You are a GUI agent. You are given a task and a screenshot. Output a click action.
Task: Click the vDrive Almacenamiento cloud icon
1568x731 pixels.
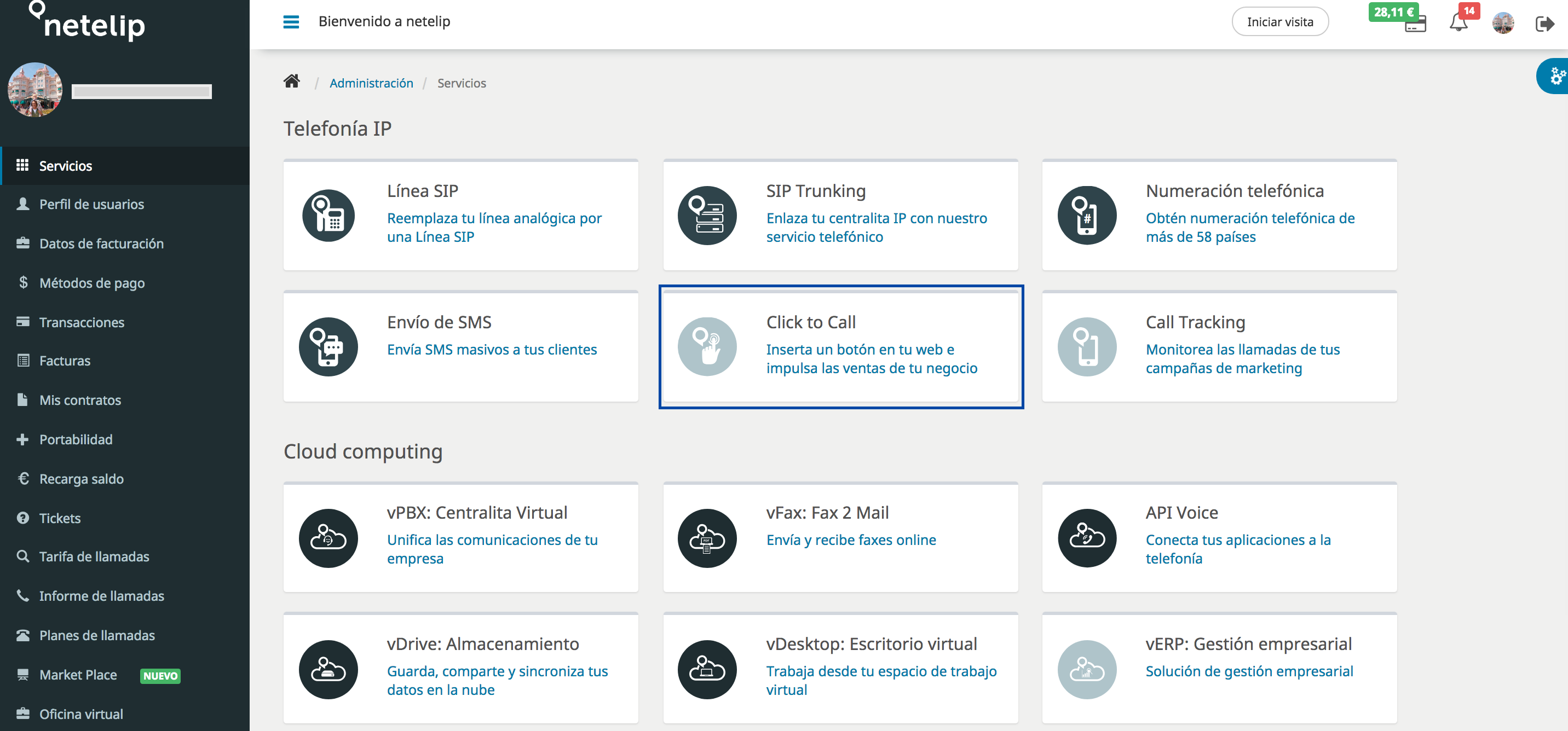(328, 670)
